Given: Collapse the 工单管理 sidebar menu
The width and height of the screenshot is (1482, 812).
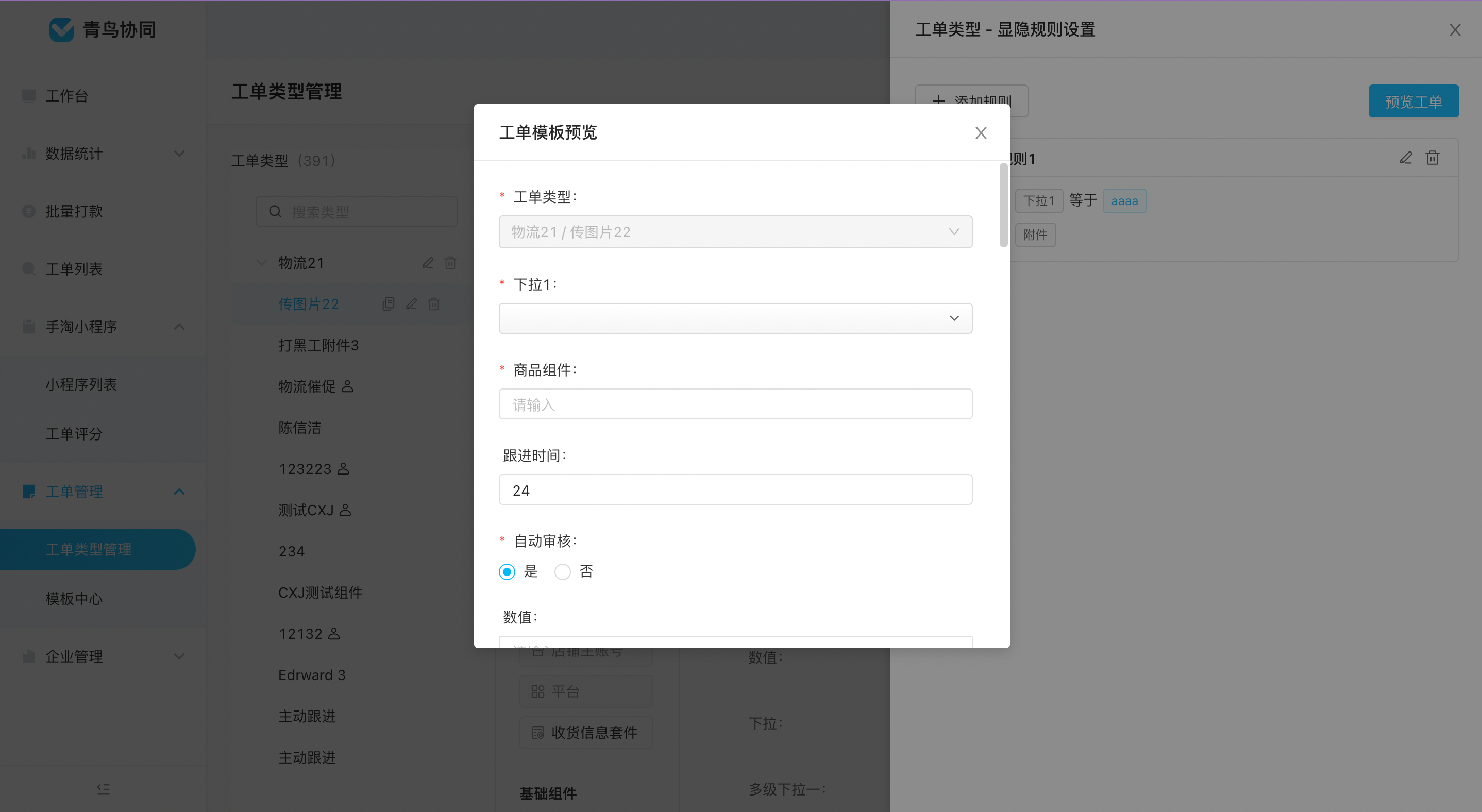Looking at the screenshot, I should 179,492.
